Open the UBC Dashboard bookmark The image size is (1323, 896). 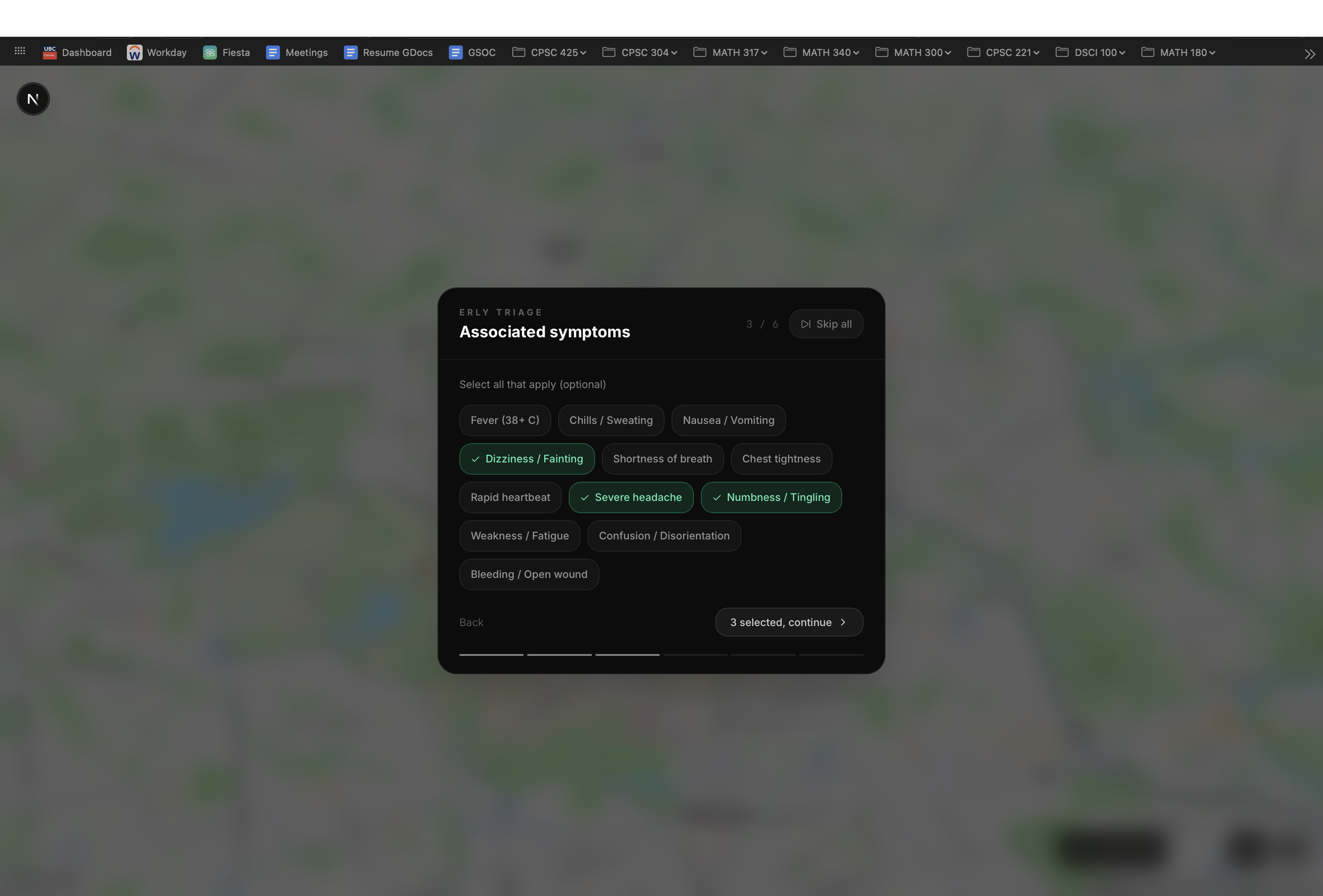(x=77, y=52)
